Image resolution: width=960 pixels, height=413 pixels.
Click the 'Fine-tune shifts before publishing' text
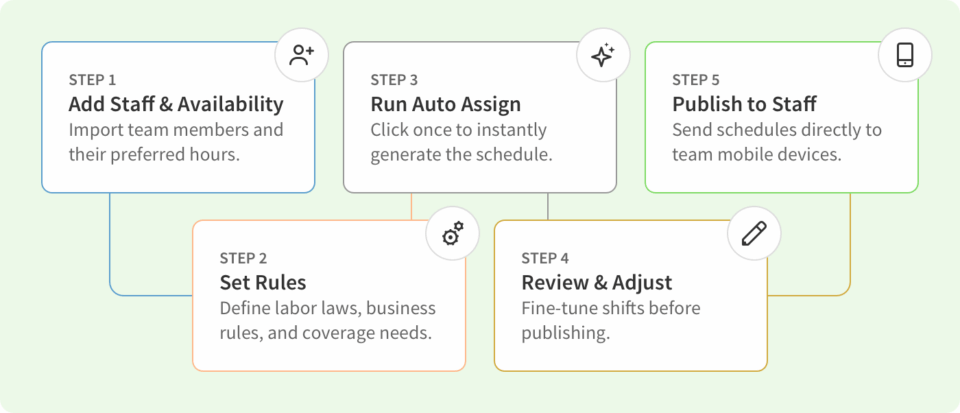pyautogui.click(x=610, y=321)
